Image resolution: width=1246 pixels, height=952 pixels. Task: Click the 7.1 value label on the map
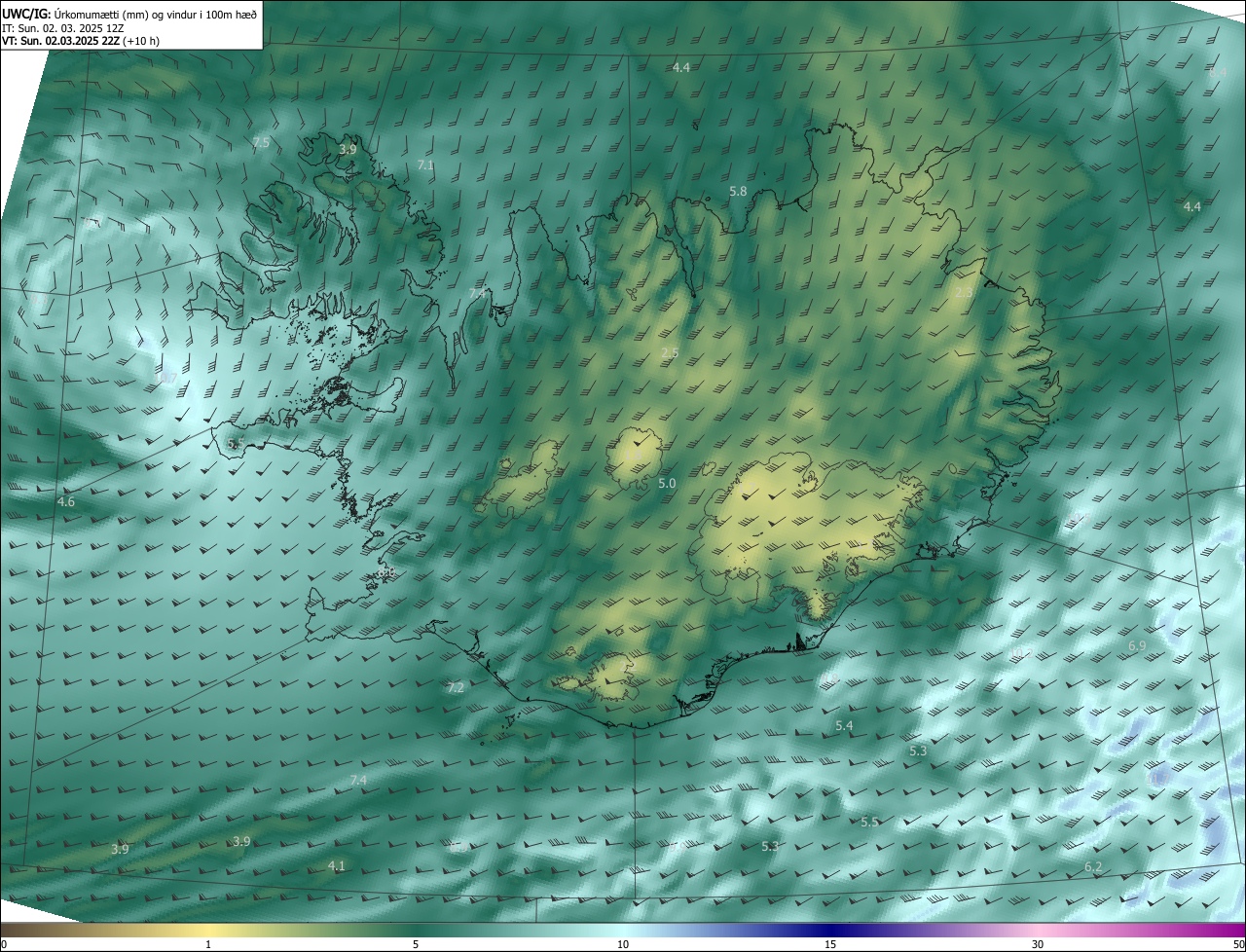point(425,165)
